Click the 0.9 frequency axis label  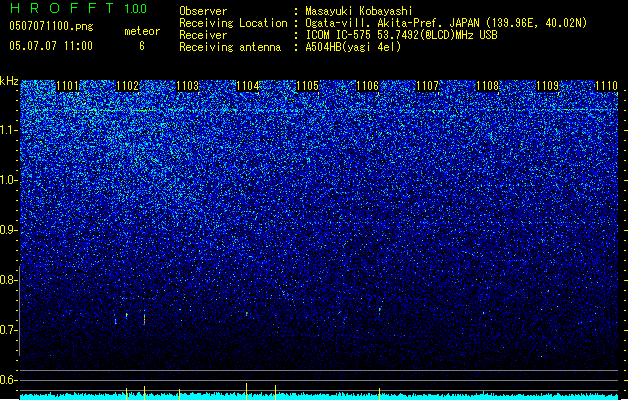9,230
